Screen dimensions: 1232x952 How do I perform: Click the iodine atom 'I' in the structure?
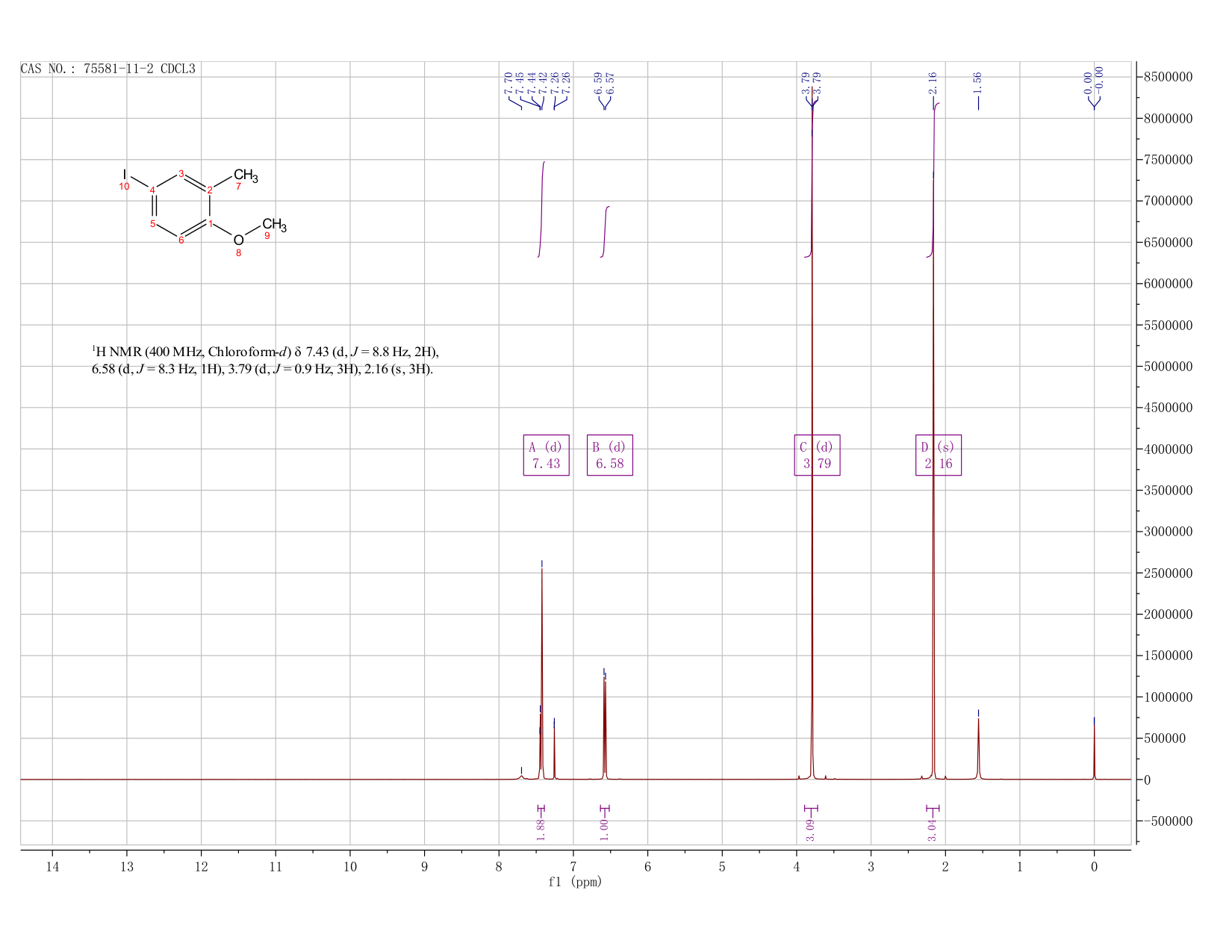coord(125,174)
